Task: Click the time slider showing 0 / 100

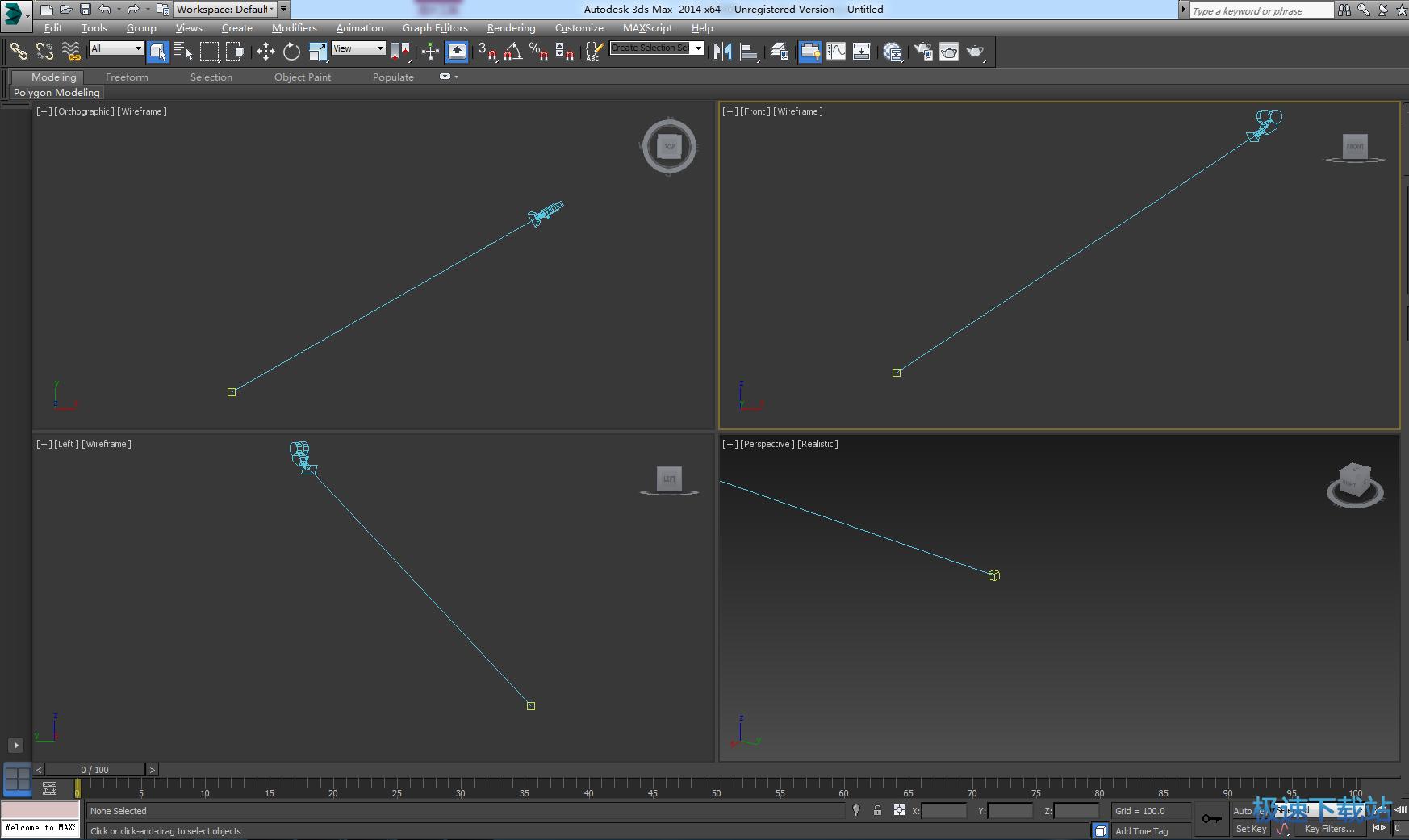Action: pyautogui.click(x=95, y=770)
